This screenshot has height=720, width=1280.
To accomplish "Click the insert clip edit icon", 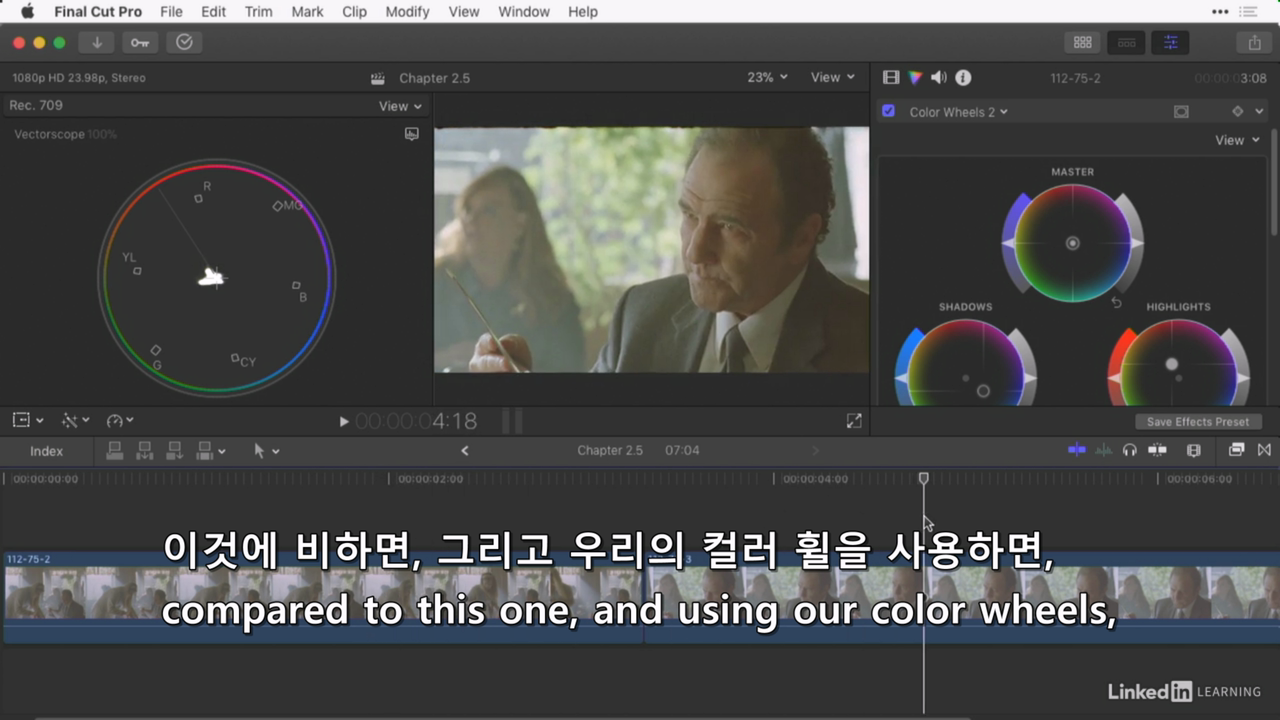I will click(x=144, y=451).
